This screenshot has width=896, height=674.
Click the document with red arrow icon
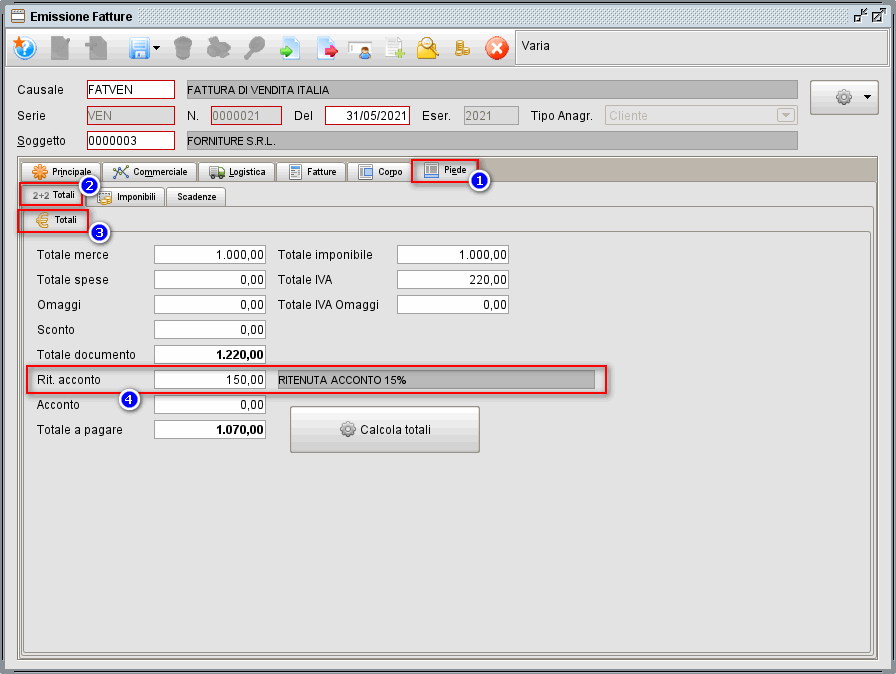[327, 48]
